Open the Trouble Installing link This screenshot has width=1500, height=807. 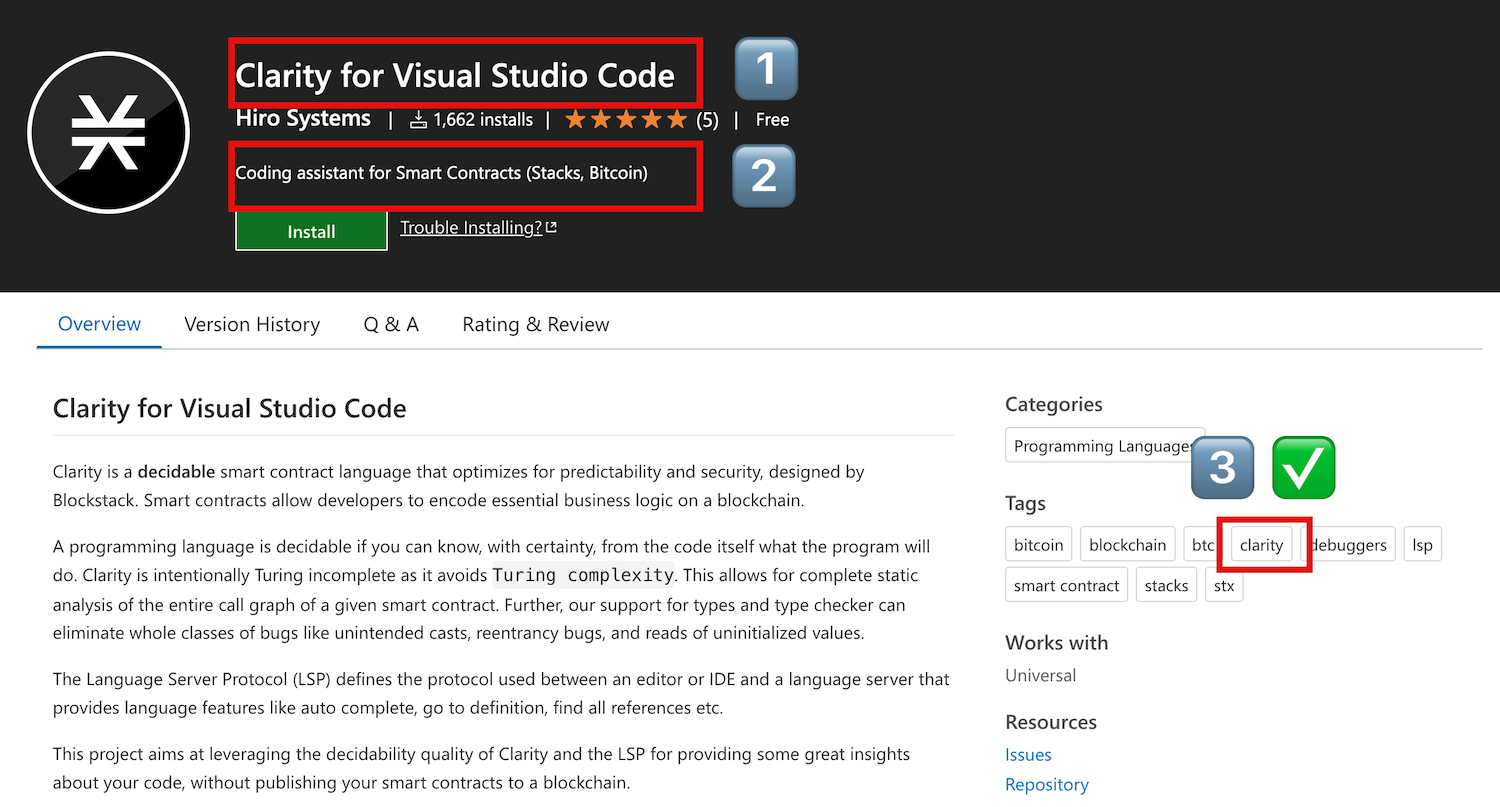click(x=470, y=227)
